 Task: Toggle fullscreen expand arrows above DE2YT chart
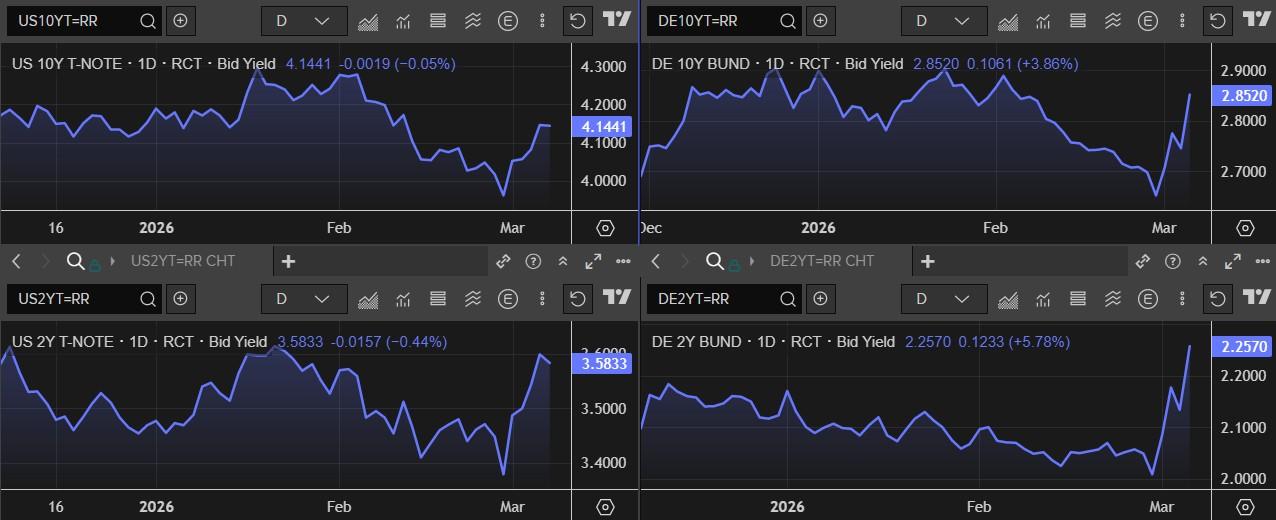pos(1232,261)
